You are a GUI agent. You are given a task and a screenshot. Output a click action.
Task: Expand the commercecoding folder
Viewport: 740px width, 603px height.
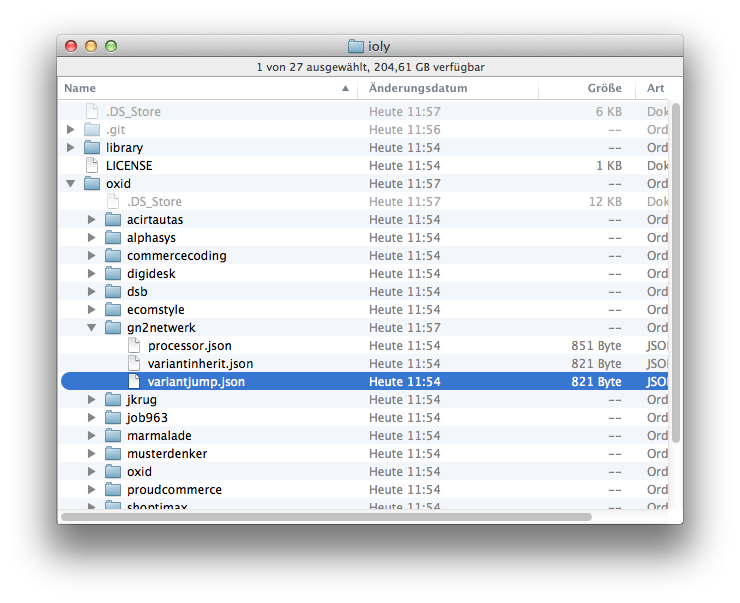92,255
